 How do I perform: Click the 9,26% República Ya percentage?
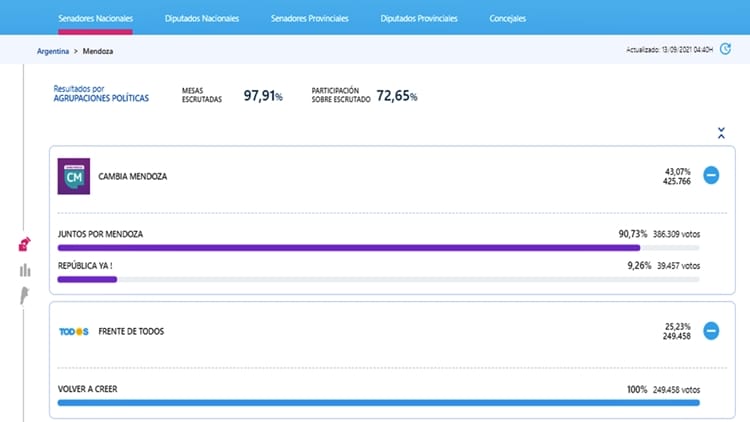639,266
